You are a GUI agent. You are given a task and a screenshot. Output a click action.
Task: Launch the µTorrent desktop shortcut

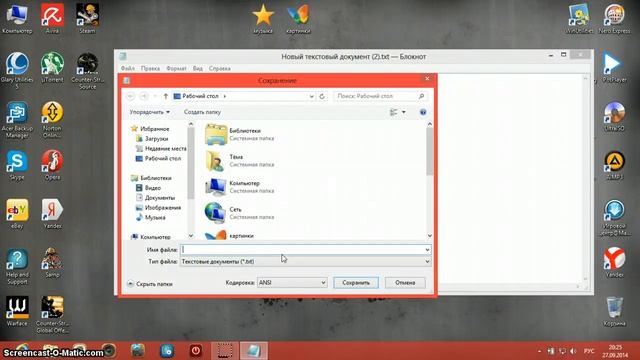tap(52, 67)
